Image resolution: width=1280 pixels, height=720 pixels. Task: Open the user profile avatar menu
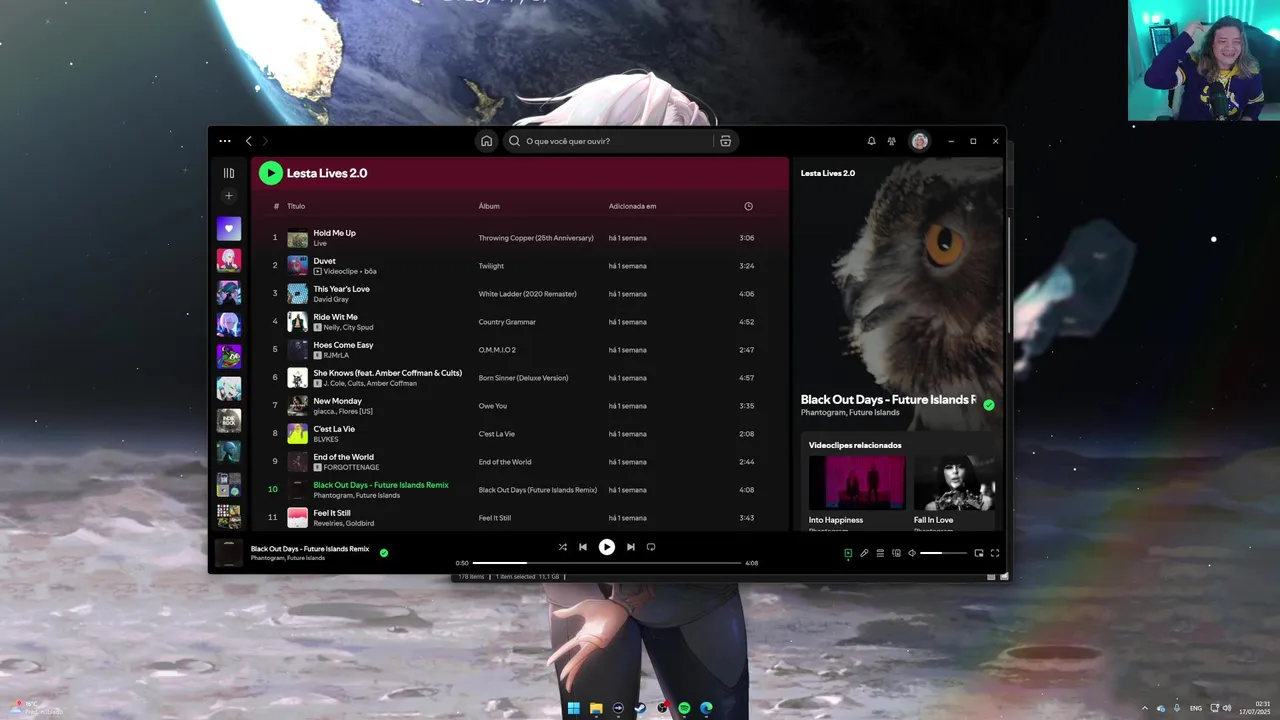(x=919, y=141)
